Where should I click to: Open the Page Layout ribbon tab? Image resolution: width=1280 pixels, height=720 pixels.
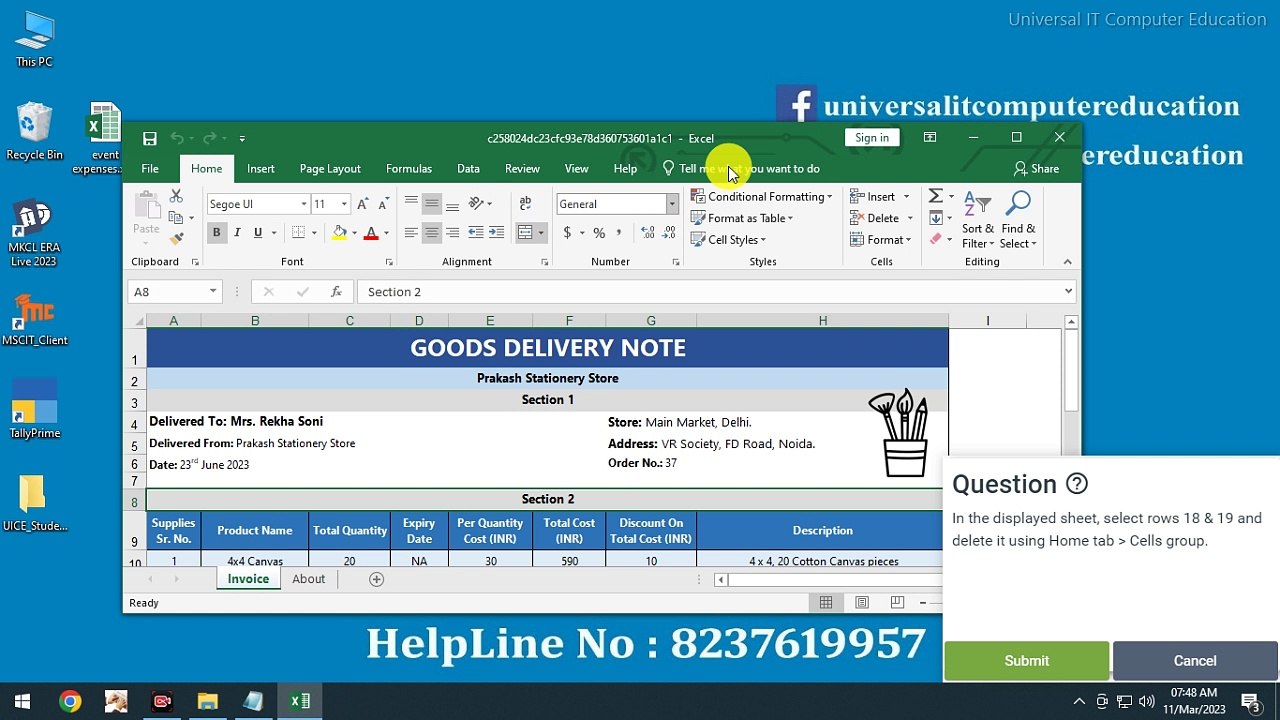[330, 169]
